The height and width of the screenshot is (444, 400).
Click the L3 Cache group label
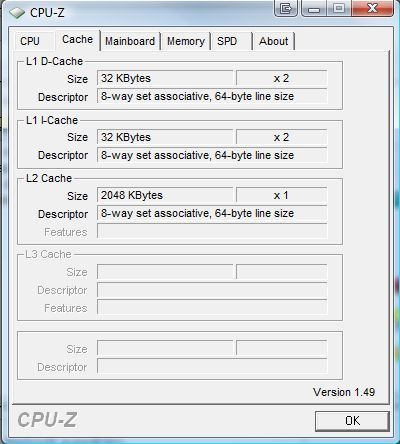tap(49, 254)
